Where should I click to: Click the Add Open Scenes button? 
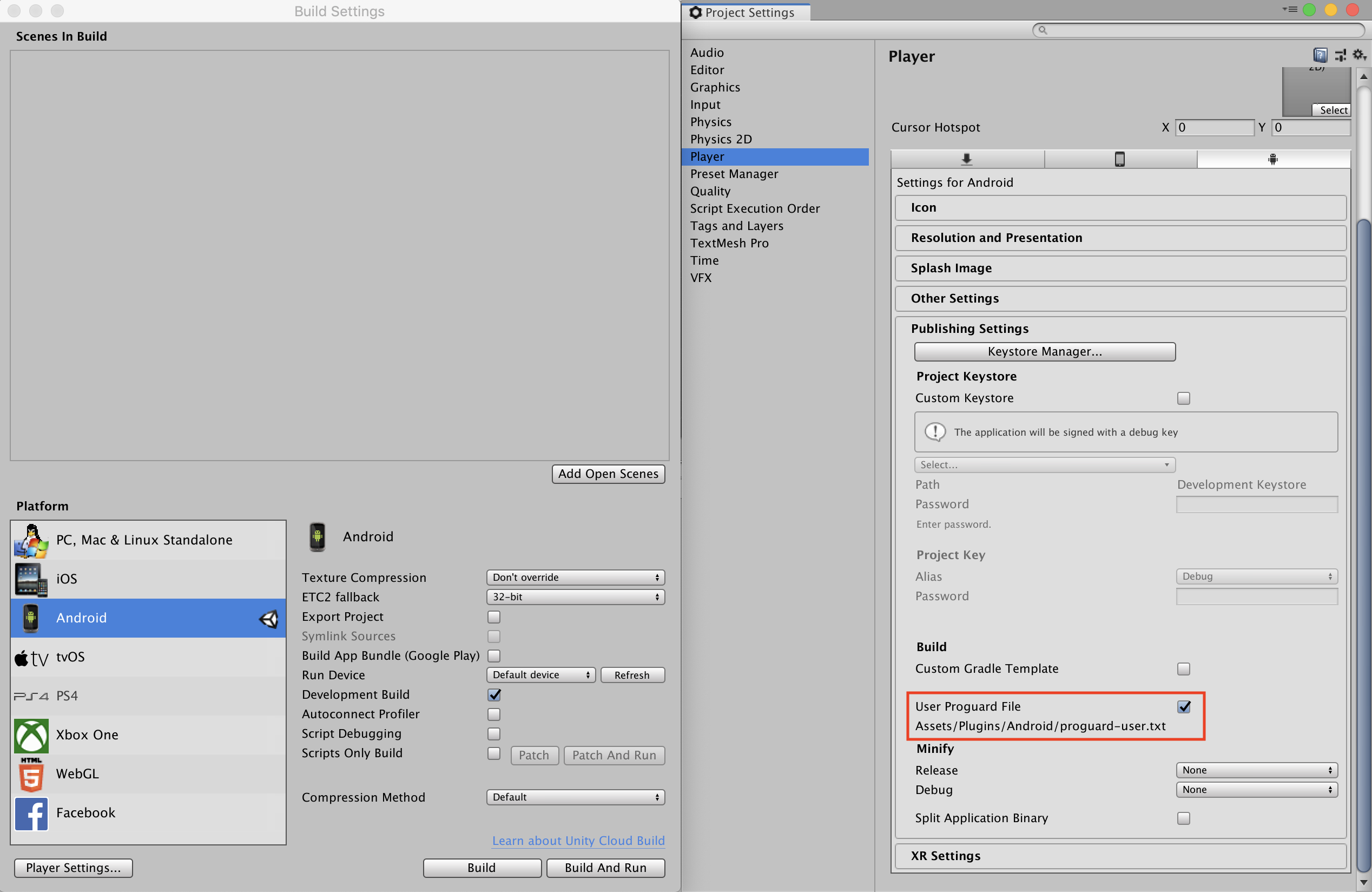point(607,473)
